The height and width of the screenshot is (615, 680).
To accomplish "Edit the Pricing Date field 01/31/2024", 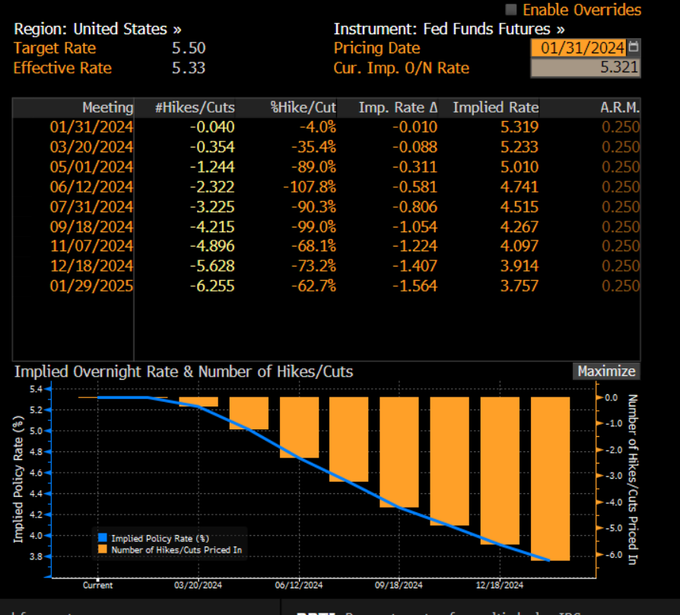I will point(579,48).
